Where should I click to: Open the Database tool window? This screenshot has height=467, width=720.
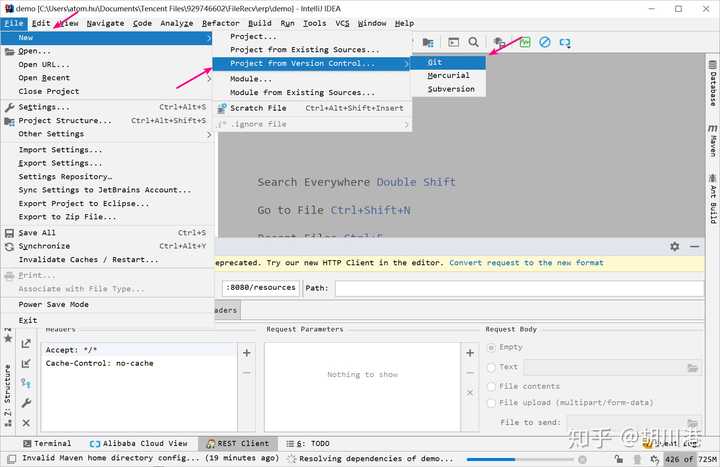[712, 83]
